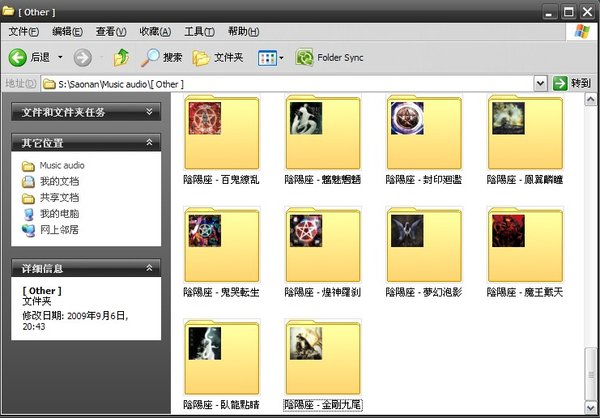Screen dimensions: 600x418
Task: Select the 陰陽座 - 金剛九尾 folder icon
Action: click(323, 358)
